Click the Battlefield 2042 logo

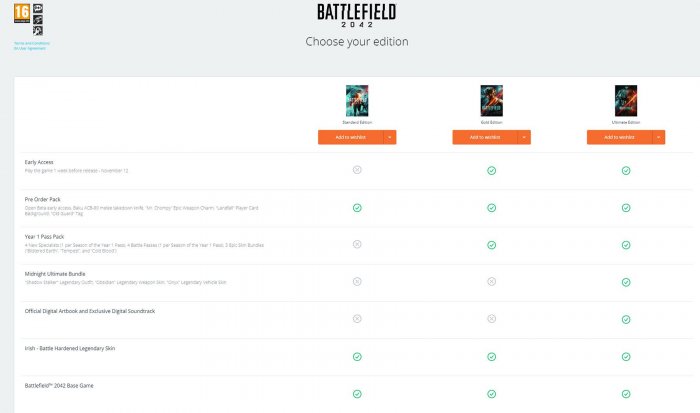[x=356, y=16]
